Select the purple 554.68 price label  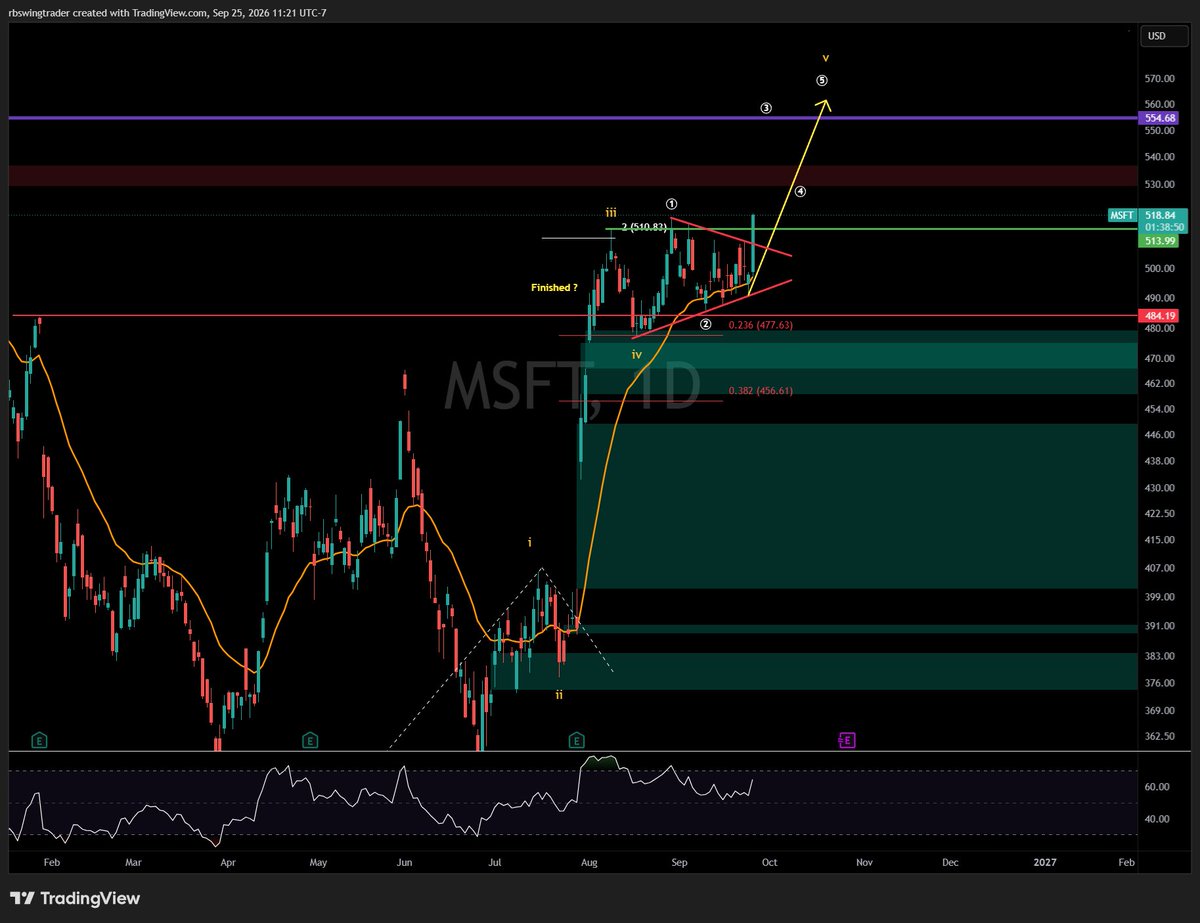(x=1158, y=118)
